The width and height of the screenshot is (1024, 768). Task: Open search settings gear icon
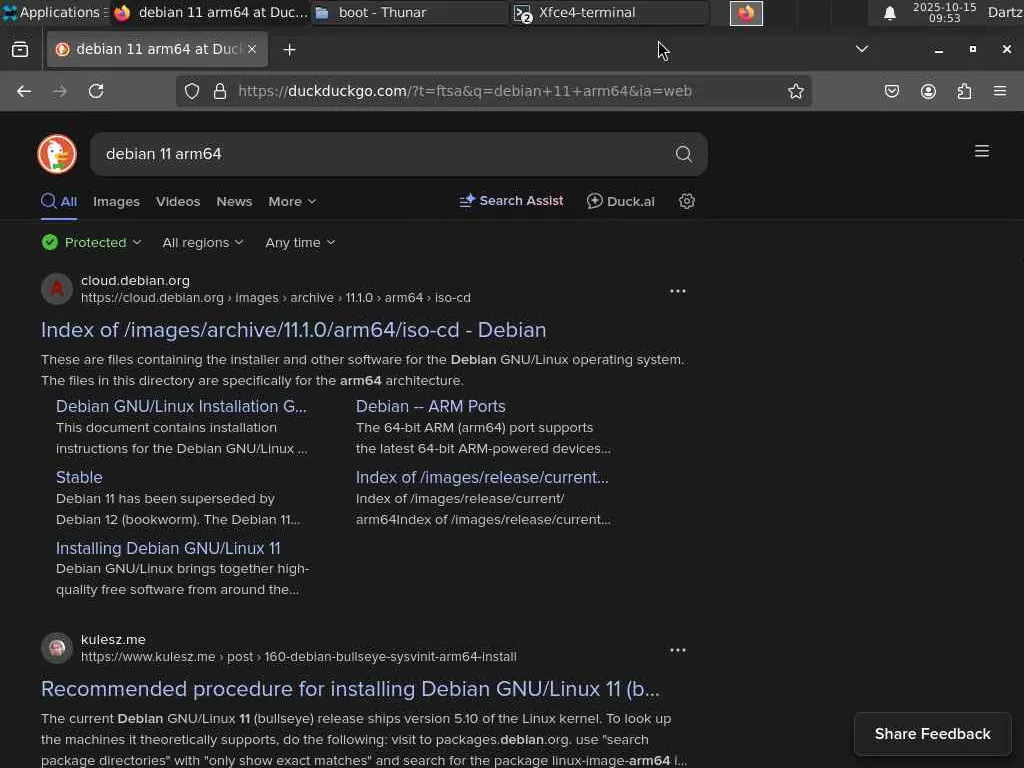(686, 201)
